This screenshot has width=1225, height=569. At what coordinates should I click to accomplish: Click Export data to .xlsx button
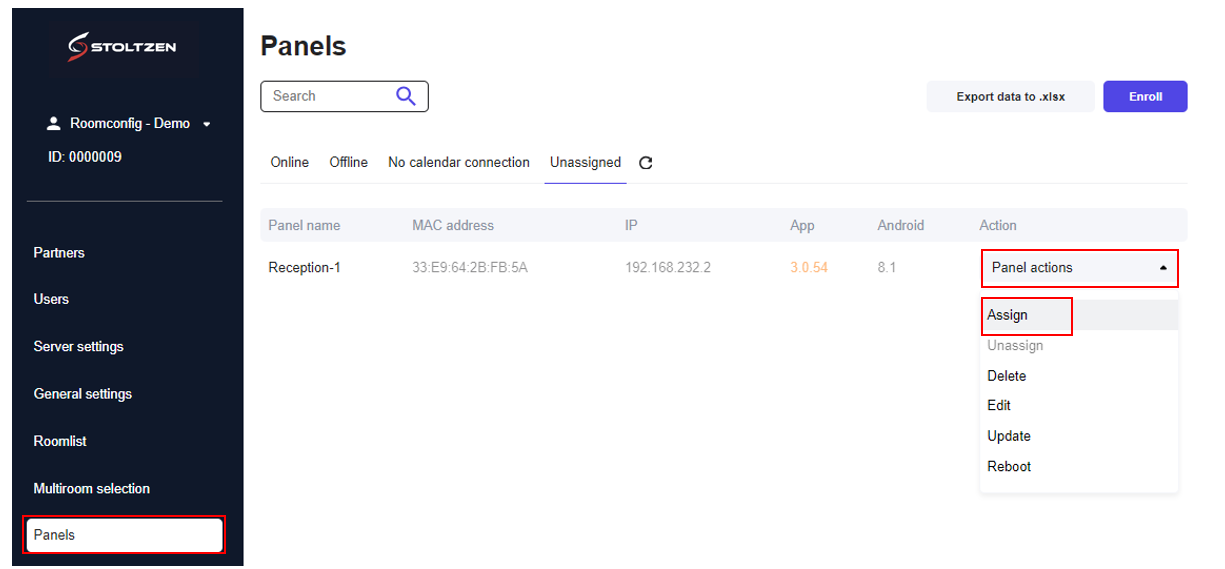(x=1010, y=97)
